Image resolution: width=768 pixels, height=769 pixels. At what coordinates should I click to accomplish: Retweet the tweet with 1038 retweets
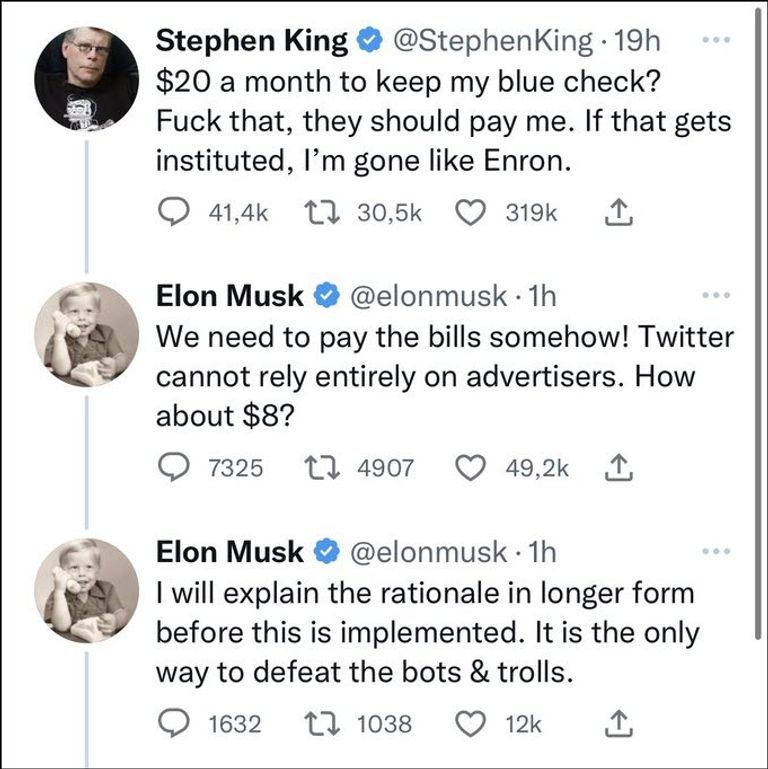320,723
